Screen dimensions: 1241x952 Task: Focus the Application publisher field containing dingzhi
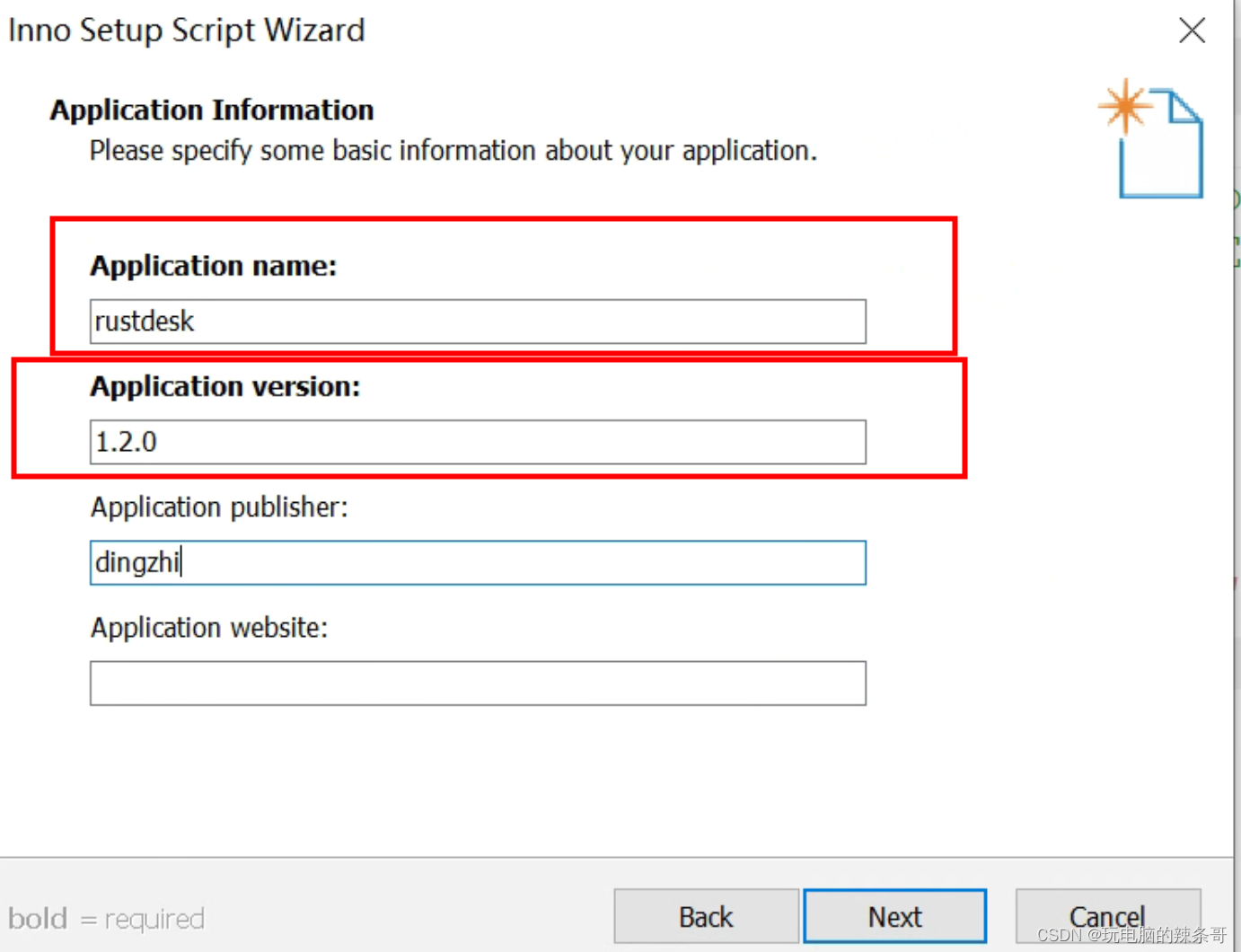[478, 562]
